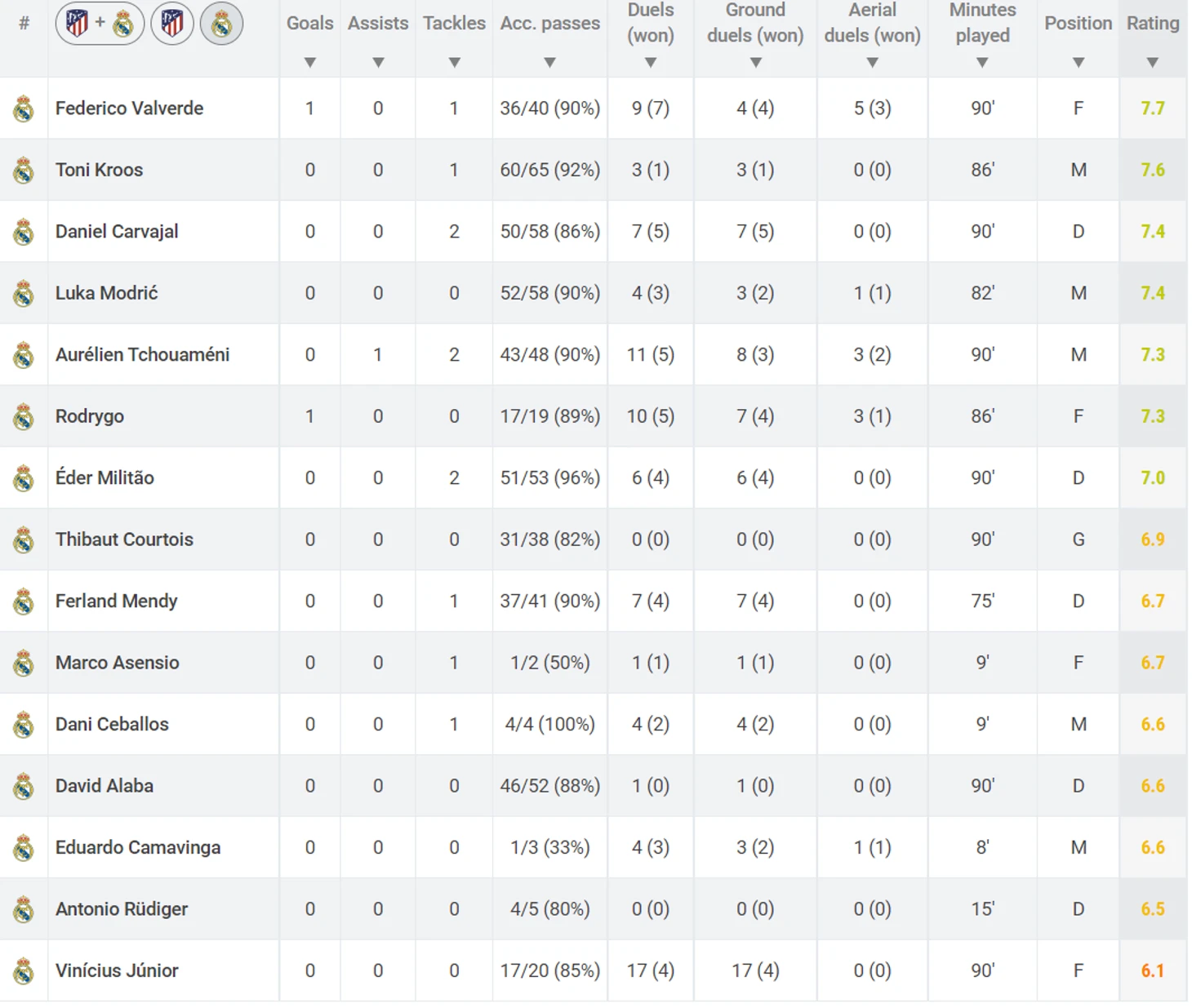
Task: Select the 51/53 (96%) passes cell
Action: pyautogui.click(x=550, y=477)
